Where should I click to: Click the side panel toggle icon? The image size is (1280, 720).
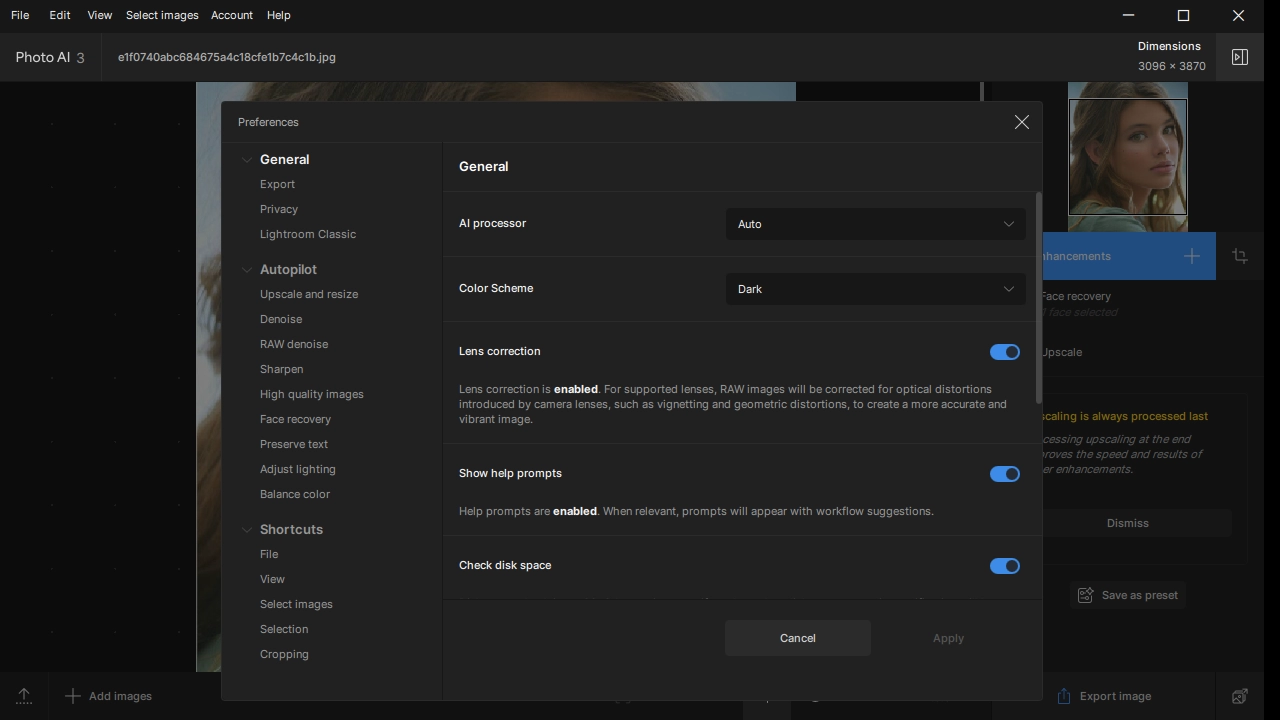click(x=1240, y=57)
